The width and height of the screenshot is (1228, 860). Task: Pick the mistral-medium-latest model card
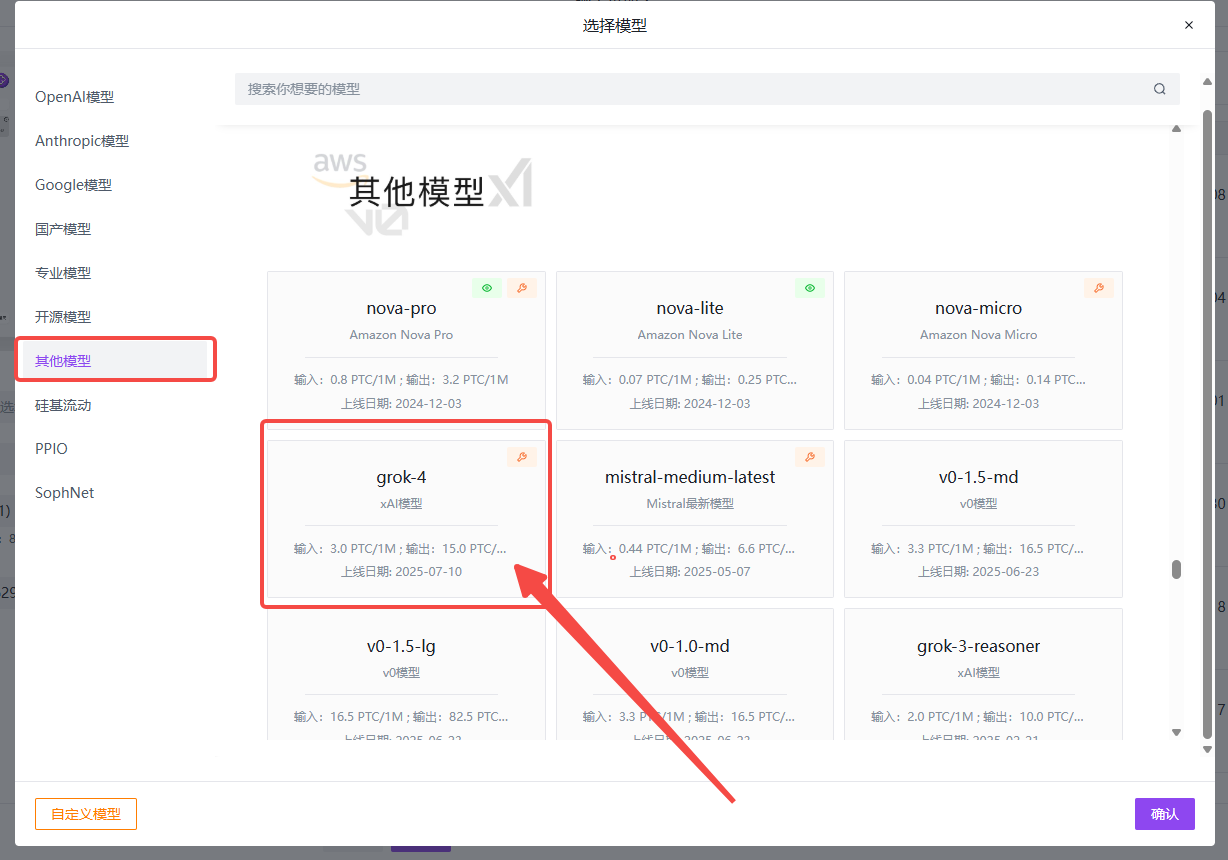(x=695, y=519)
